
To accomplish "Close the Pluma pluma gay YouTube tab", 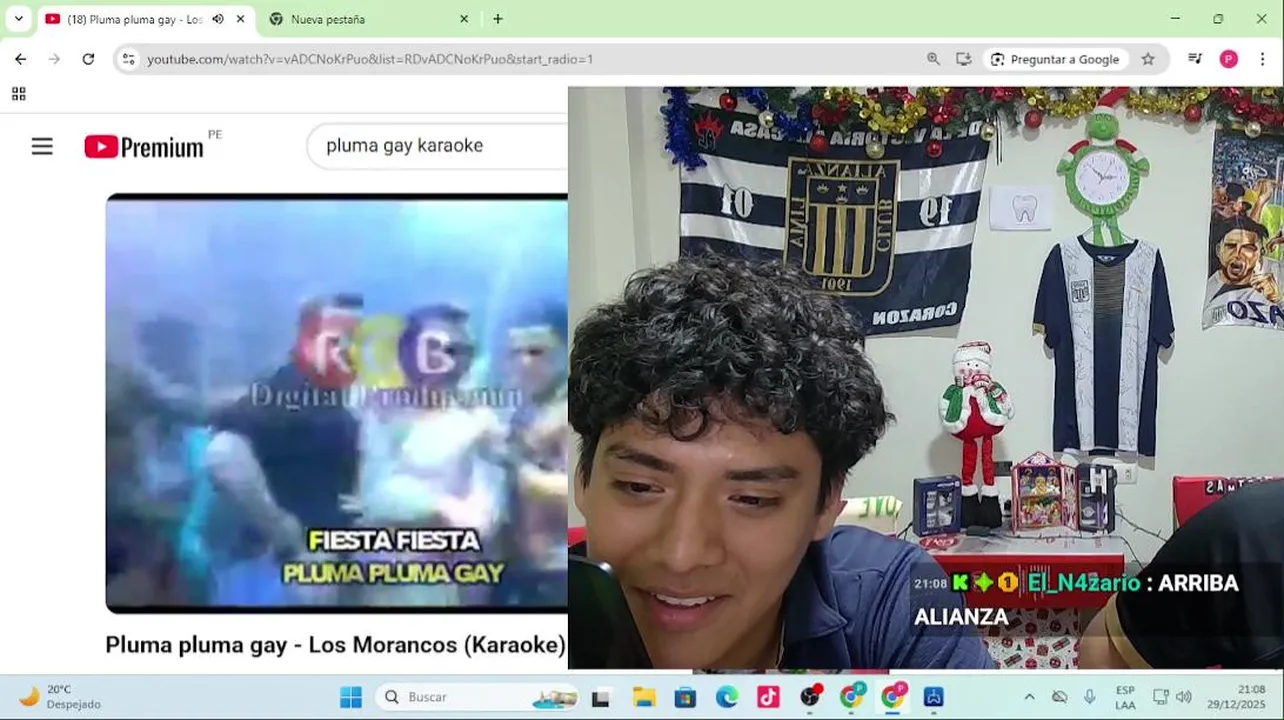I will tap(240, 19).
